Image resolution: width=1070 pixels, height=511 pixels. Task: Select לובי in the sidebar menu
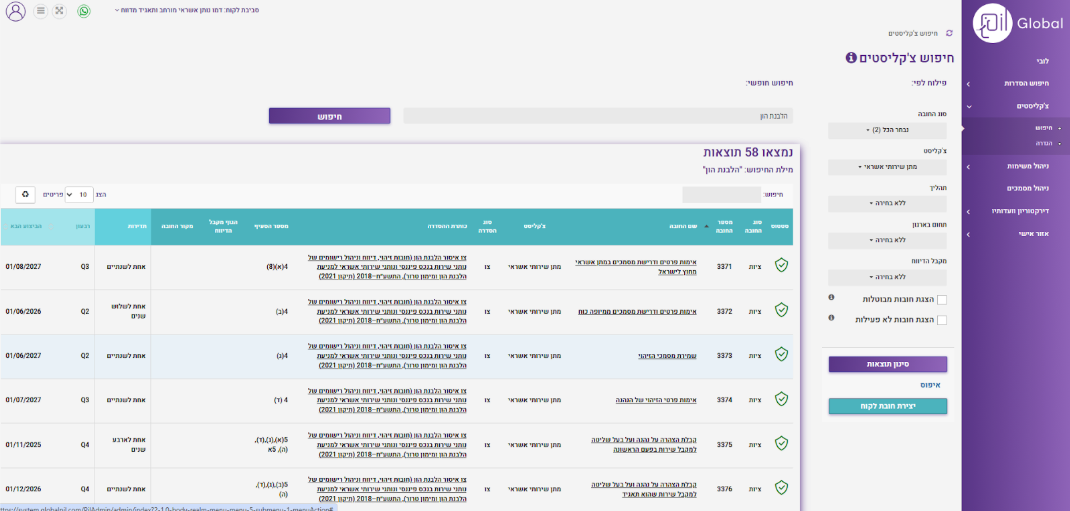(x=1041, y=61)
